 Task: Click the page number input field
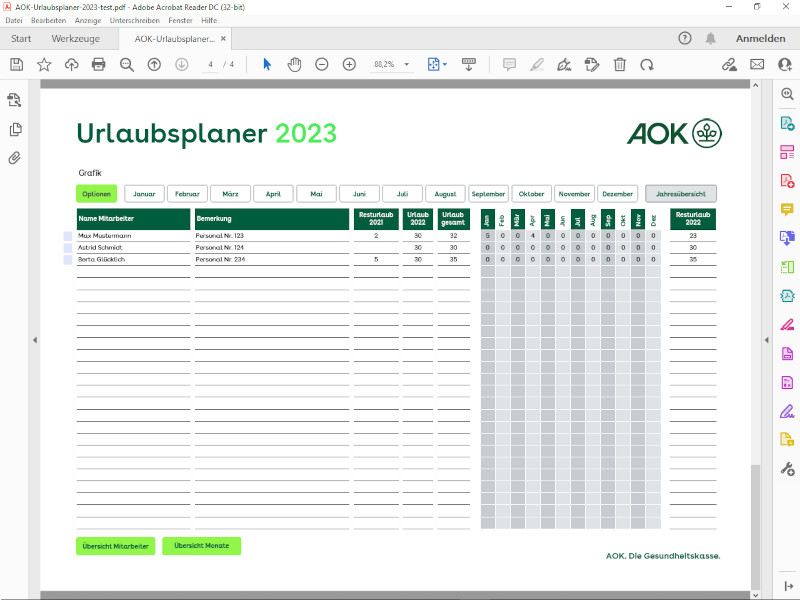[210, 64]
